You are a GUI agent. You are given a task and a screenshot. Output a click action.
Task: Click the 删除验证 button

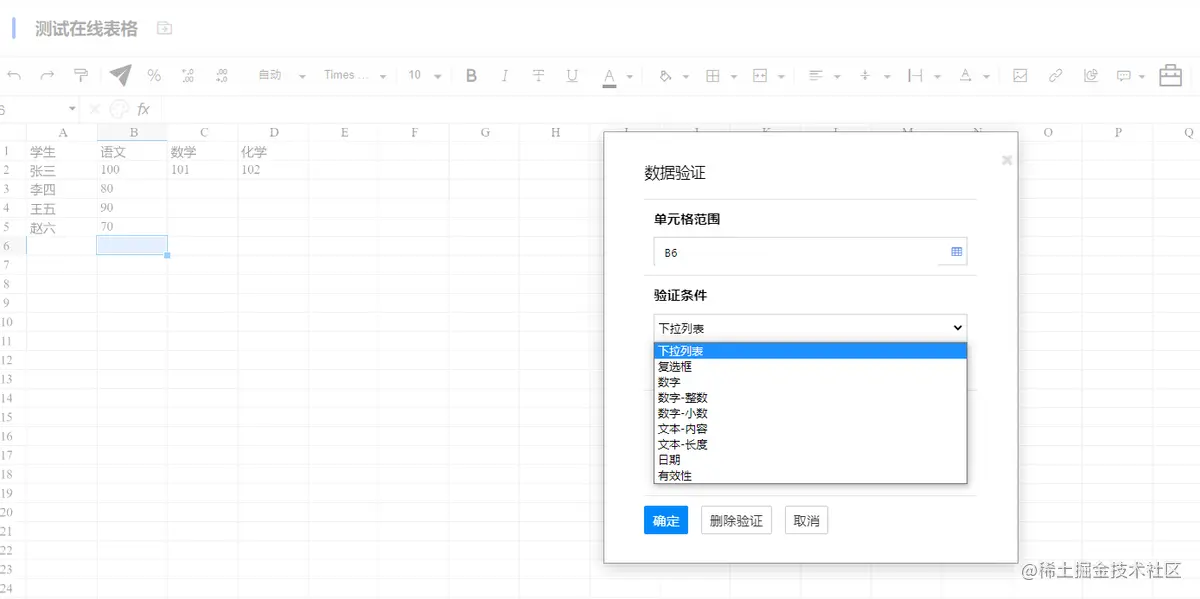736,521
